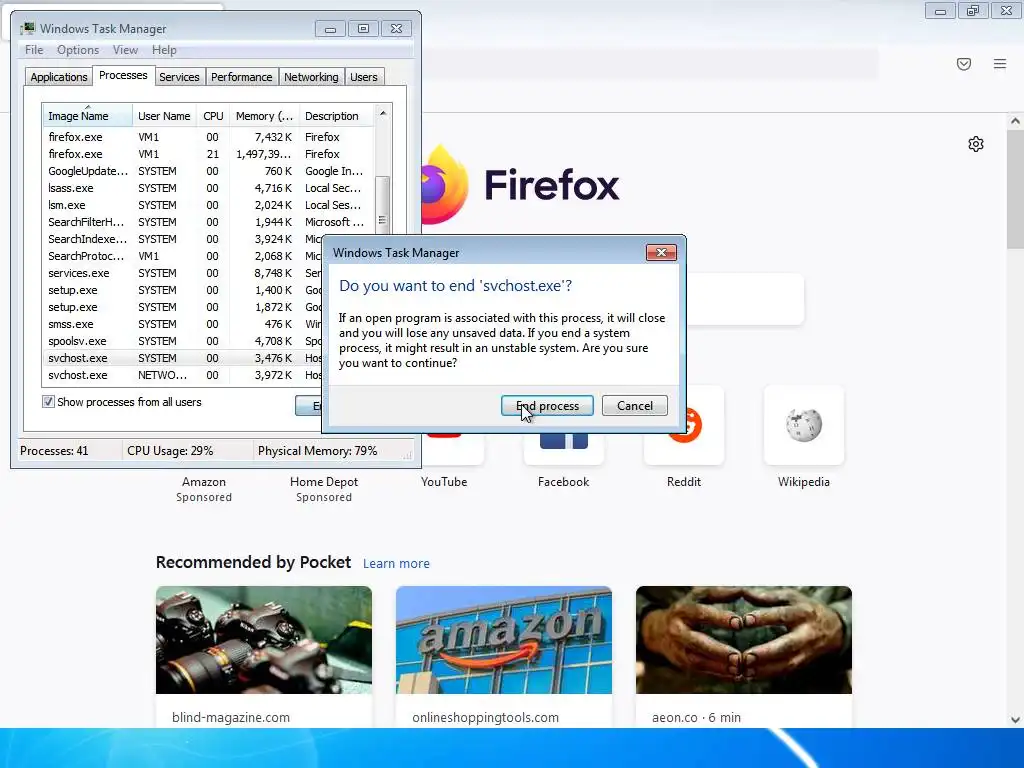Open the hands article thumbnail from aeon.co
Viewport: 1024px width, 768px height.
click(x=744, y=640)
